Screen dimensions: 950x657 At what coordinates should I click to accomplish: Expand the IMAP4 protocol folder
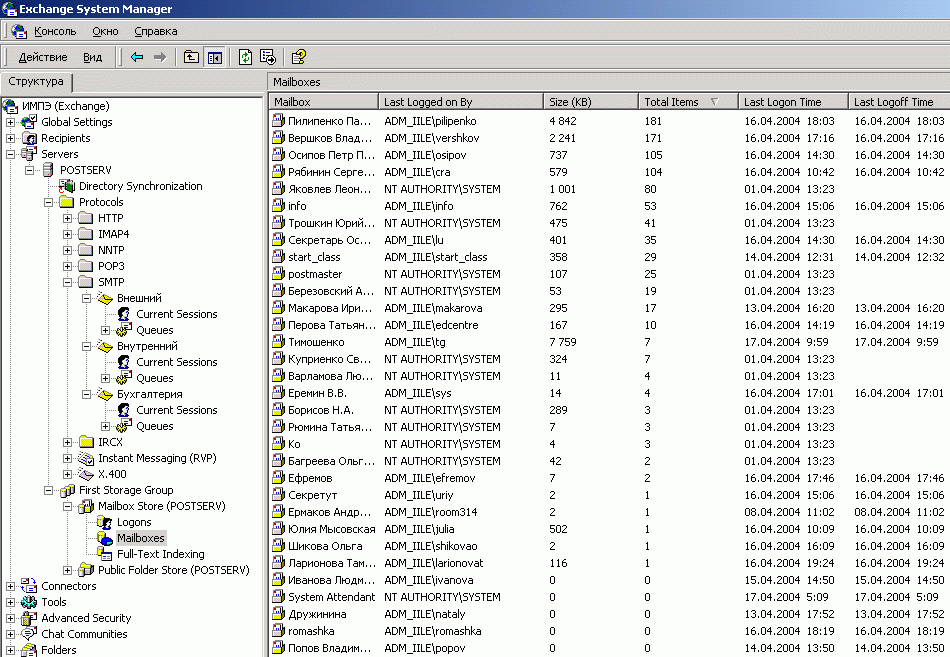coord(67,235)
